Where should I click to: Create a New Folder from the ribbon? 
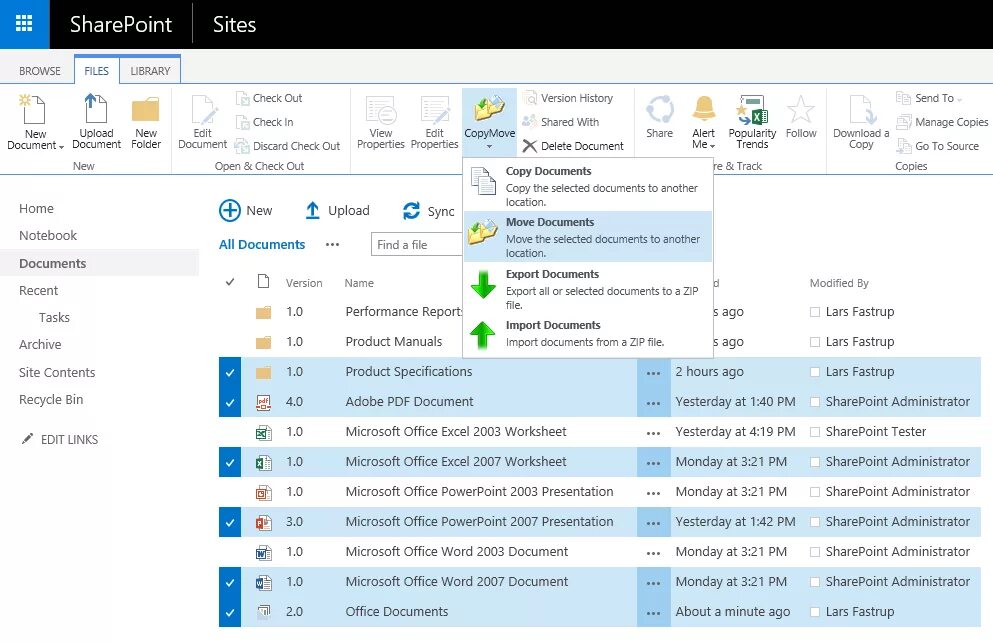coord(146,122)
